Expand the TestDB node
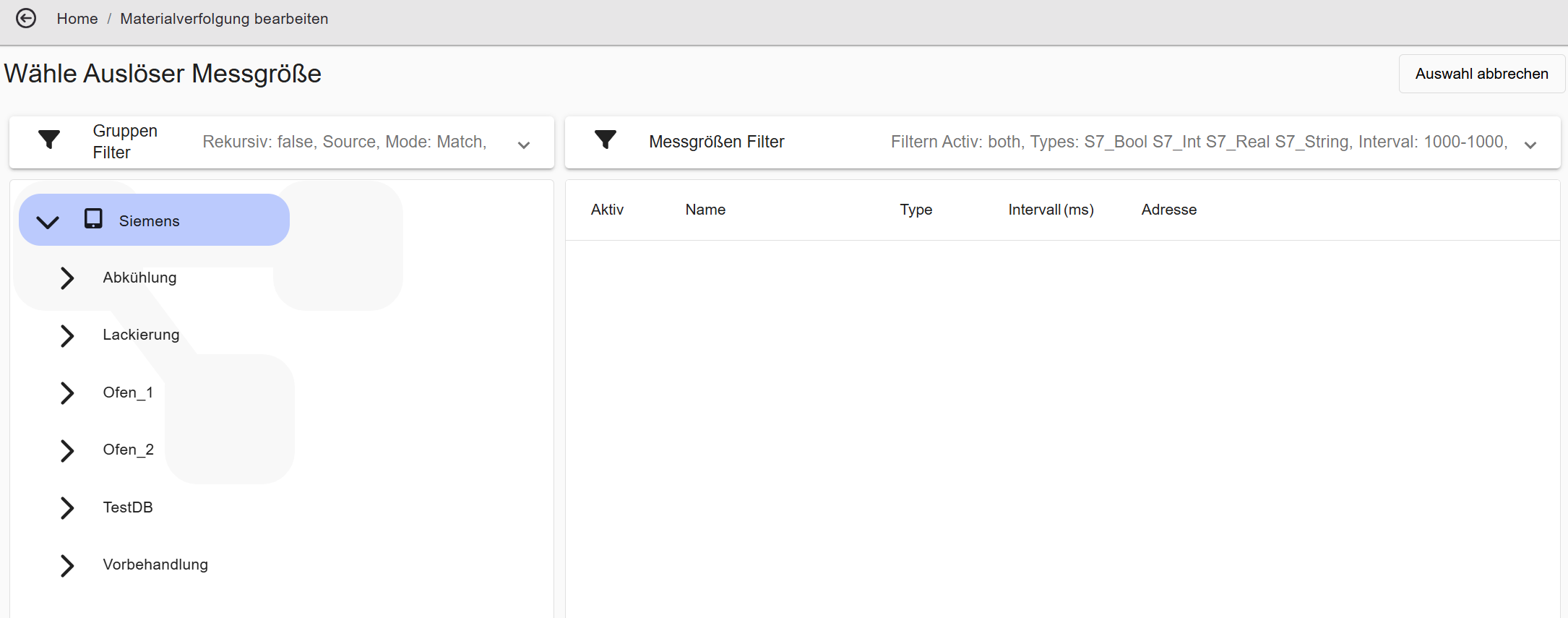Screen dimensions: 1568x618 pos(67,507)
